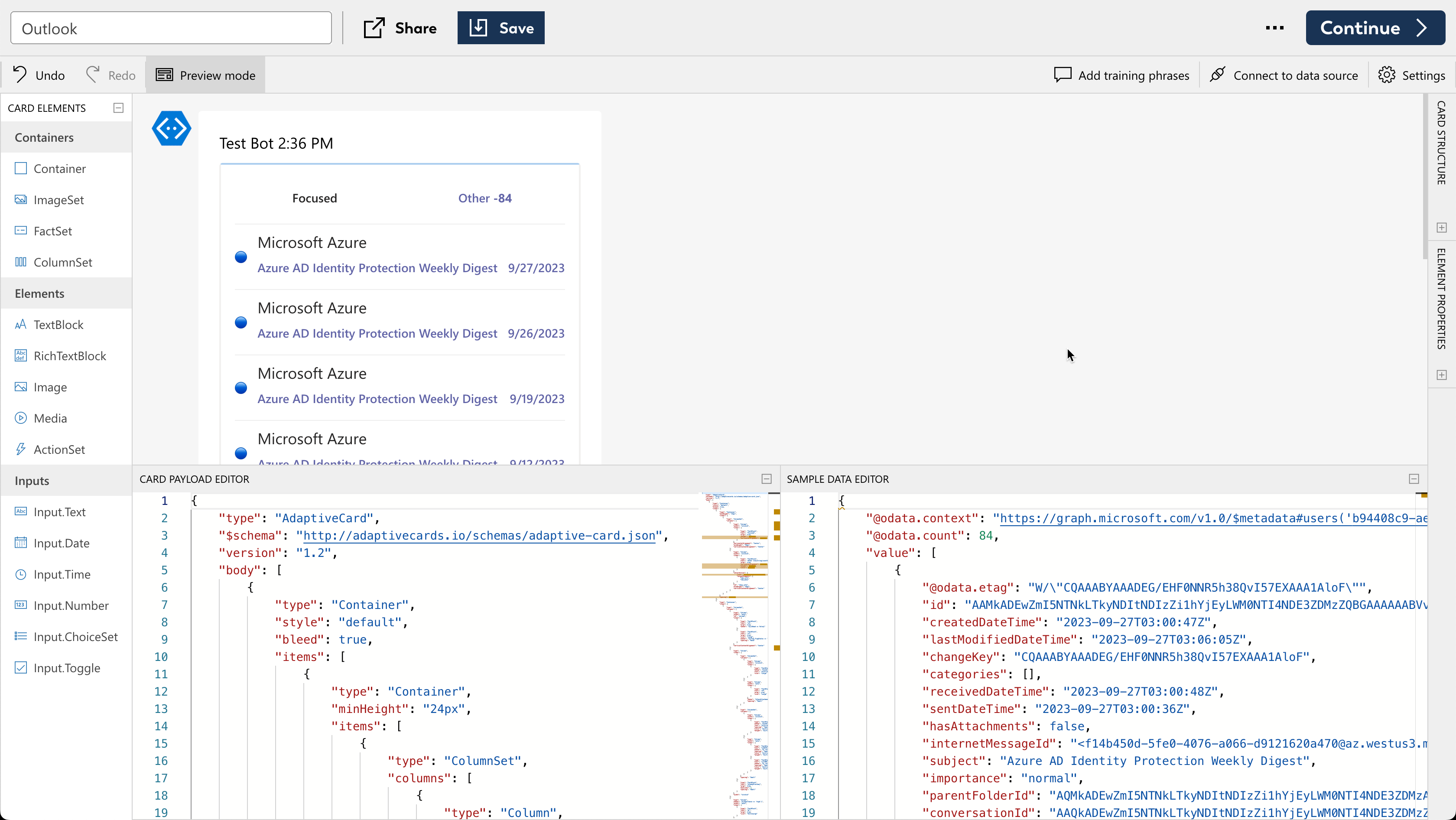Click the card name field containing Outlook
Screen dimensions: 1456x820
tap(171, 28)
